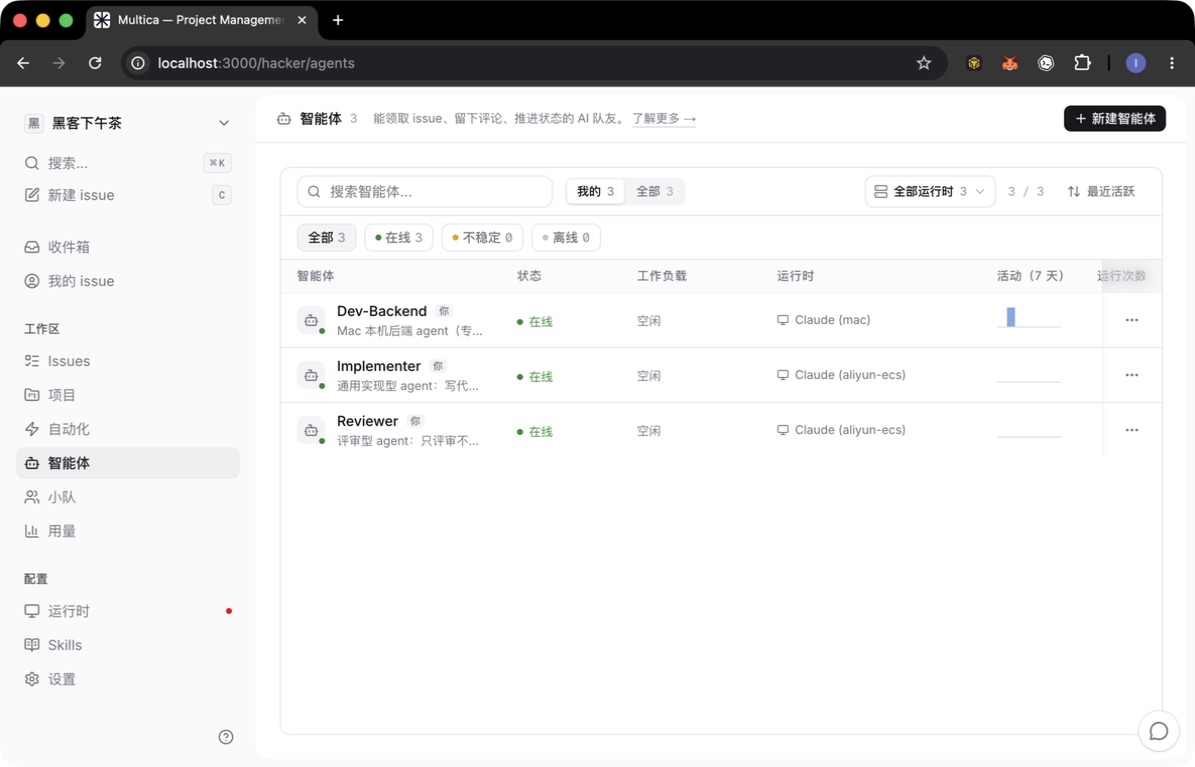This screenshot has height=767, width=1195.
Task: Open the 收件箱 inbox in sidebar
Action: click(x=127, y=247)
